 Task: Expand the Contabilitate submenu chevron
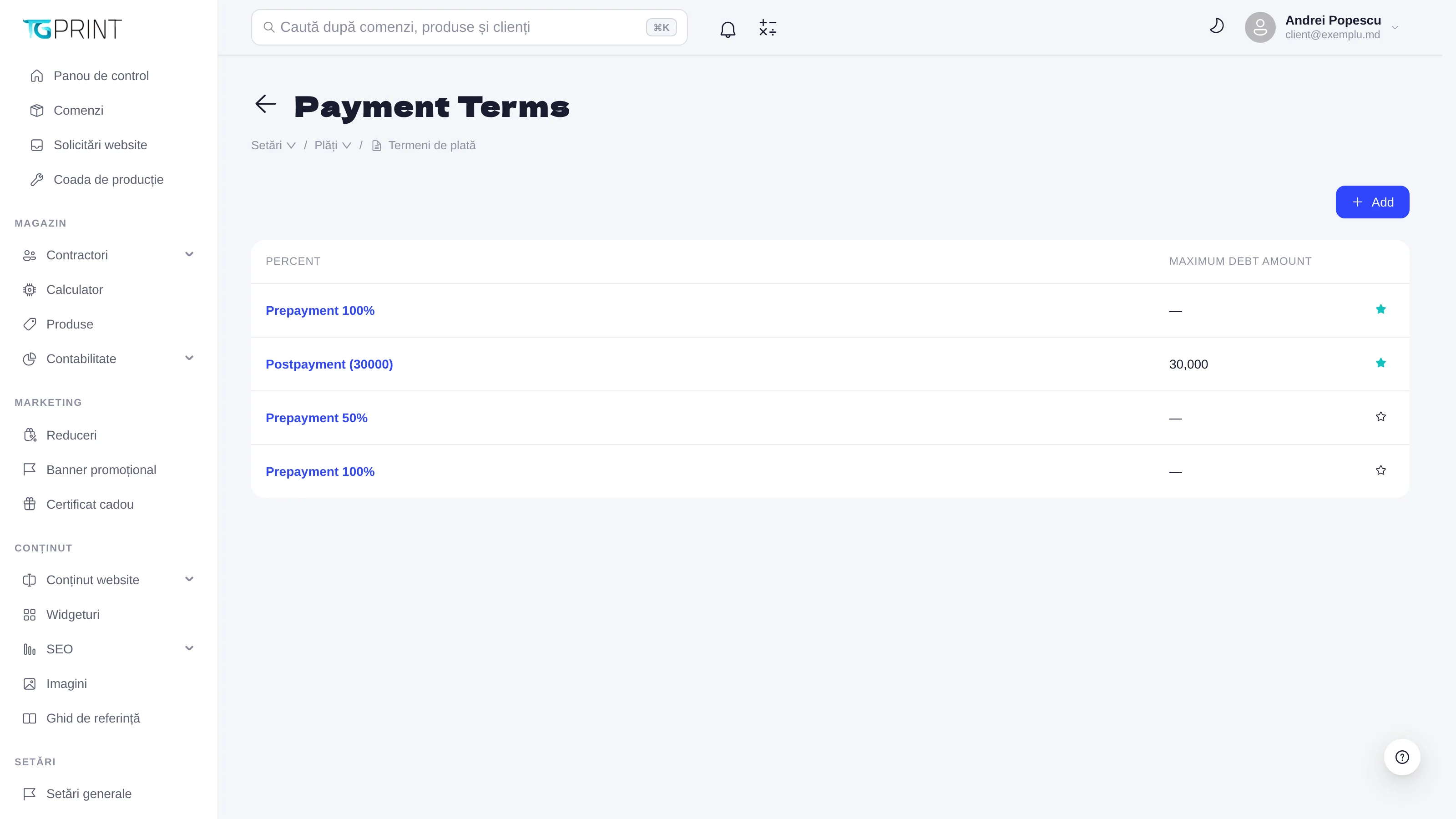click(x=189, y=358)
